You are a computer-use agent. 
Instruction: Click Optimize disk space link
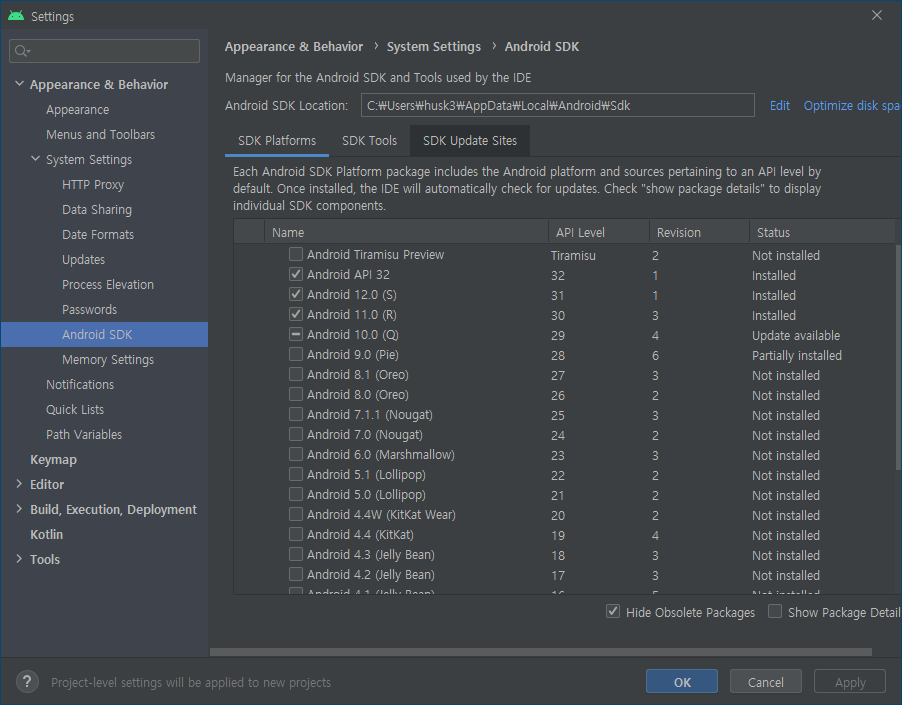coord(853,106)
